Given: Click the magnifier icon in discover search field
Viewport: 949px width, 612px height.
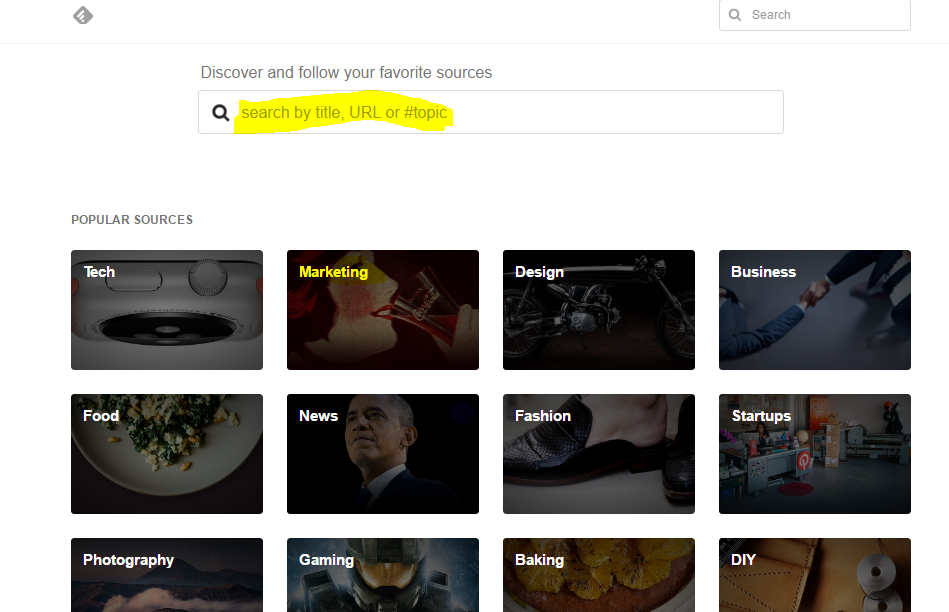Looking at the screenshot, I should (x=220, y=113).
